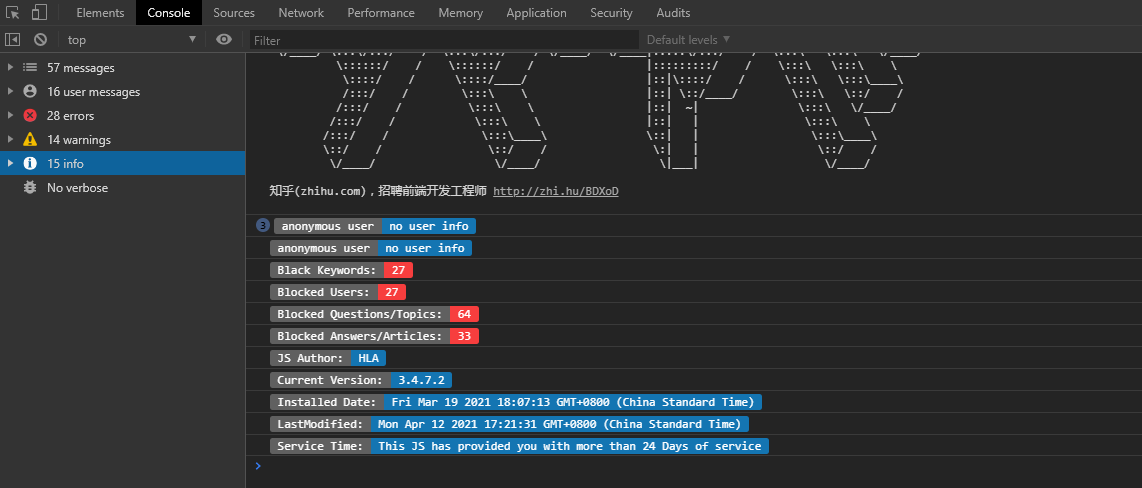Toggle the device toolbar icon

click(39, 13)
